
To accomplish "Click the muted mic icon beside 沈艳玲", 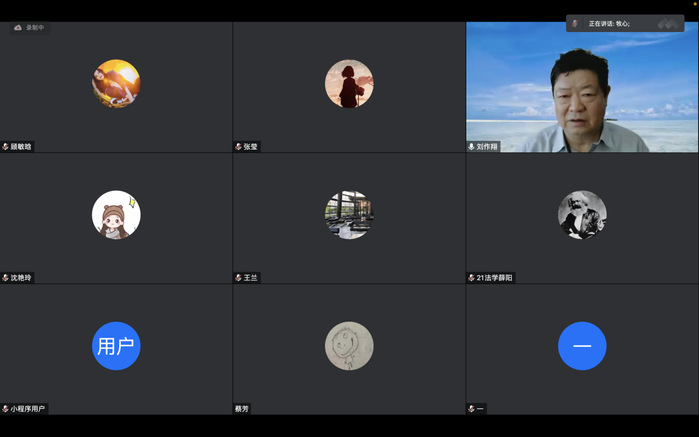I will [6, 277].
